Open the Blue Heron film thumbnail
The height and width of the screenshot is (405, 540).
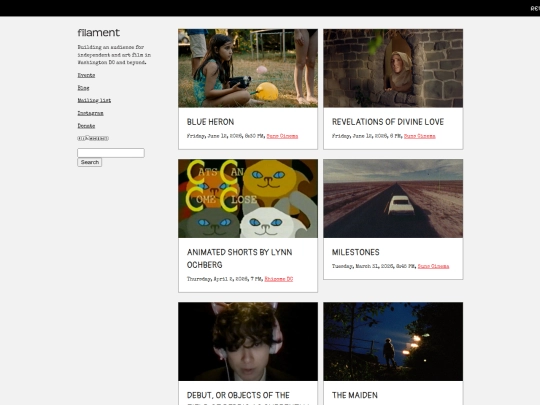pos(248,68)
